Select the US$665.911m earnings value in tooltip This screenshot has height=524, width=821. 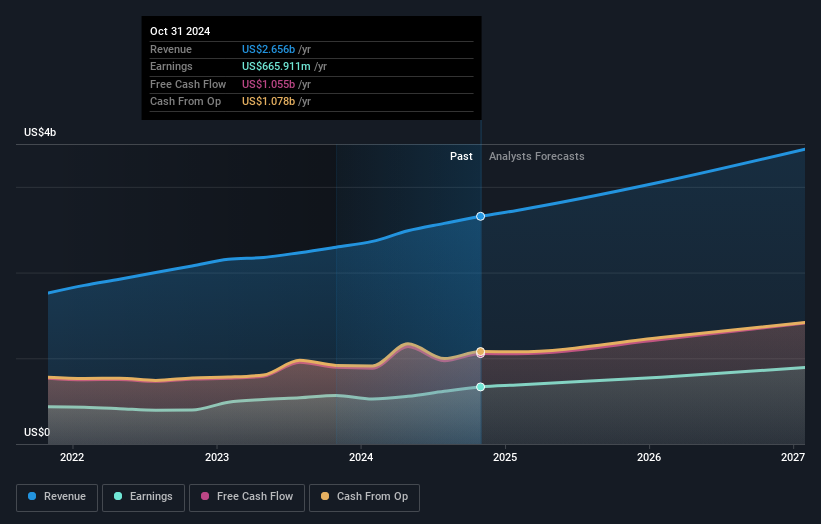click(x=276, y=66)
